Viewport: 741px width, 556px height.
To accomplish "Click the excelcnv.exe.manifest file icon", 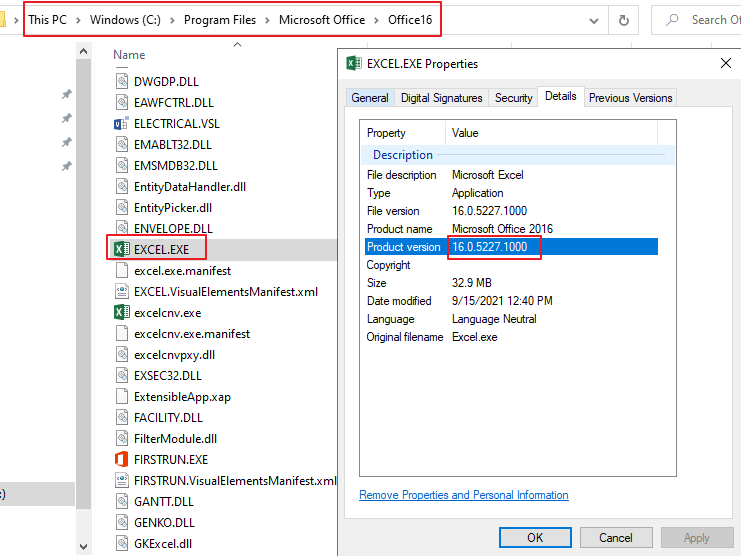I will (122, 333).
